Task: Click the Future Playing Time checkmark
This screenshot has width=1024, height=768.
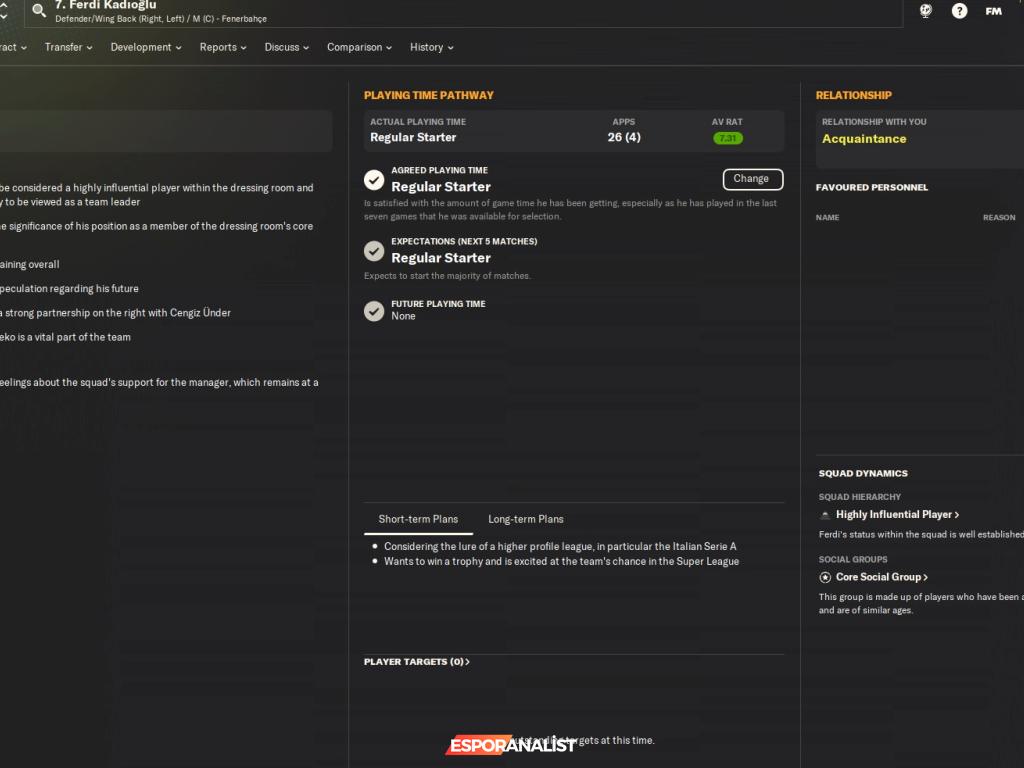Action: pos(374,311)
